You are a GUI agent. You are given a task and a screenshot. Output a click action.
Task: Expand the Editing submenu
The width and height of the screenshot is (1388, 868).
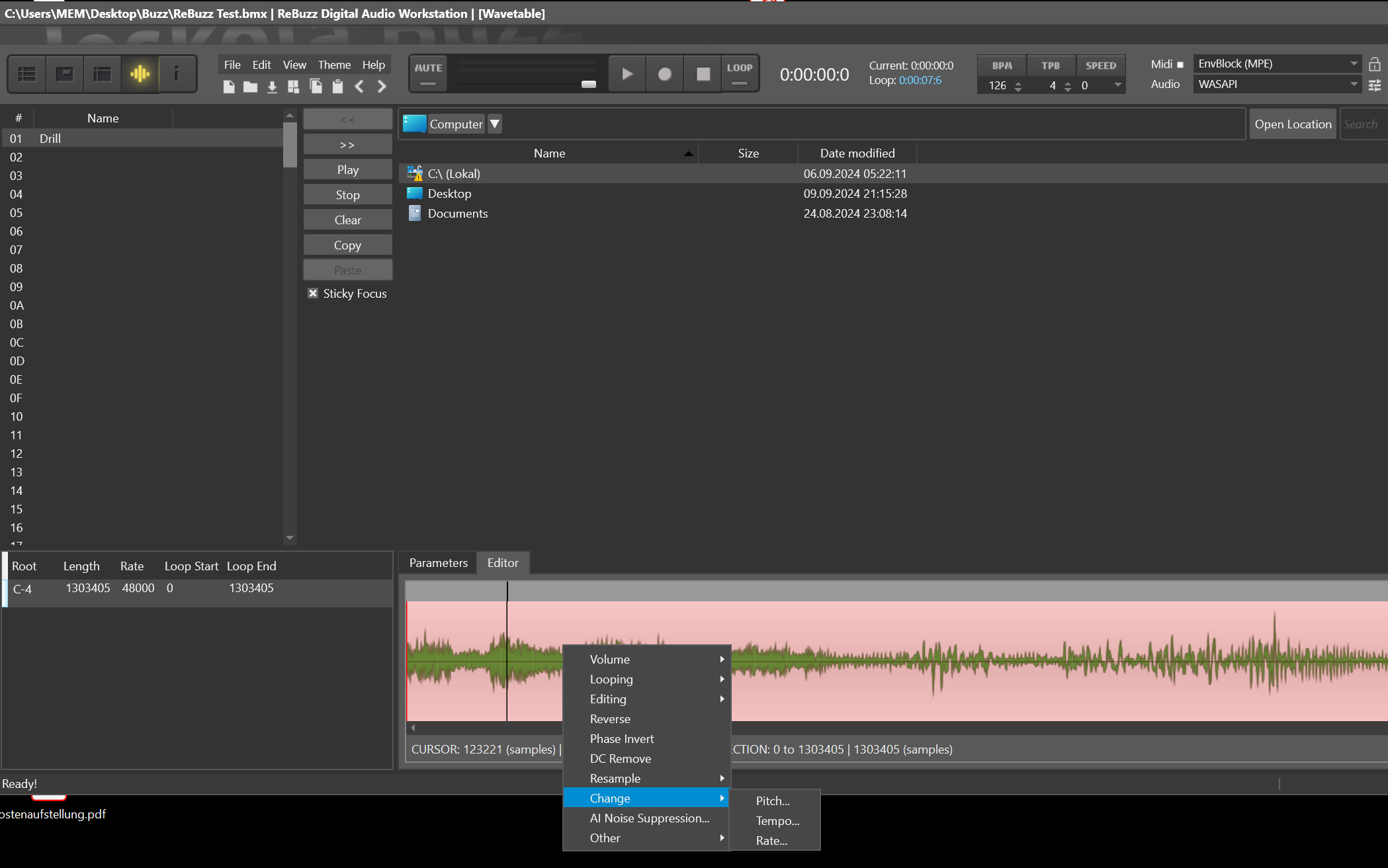click(x=646, y=699)
